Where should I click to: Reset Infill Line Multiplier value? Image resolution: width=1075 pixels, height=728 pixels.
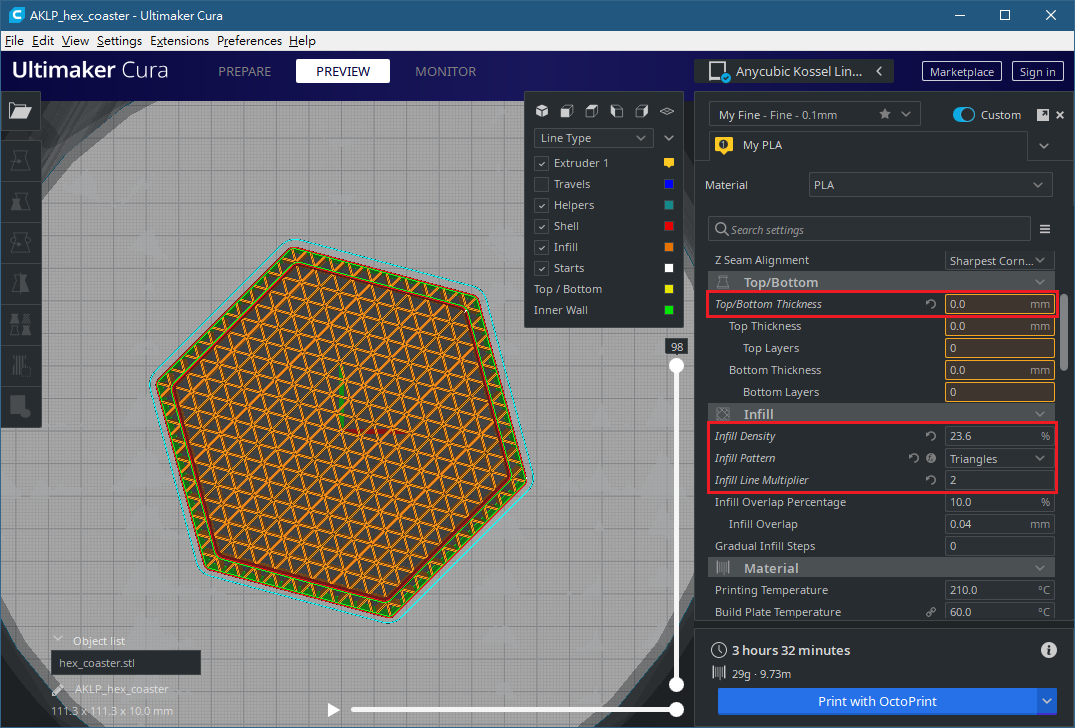pos(930,480)
